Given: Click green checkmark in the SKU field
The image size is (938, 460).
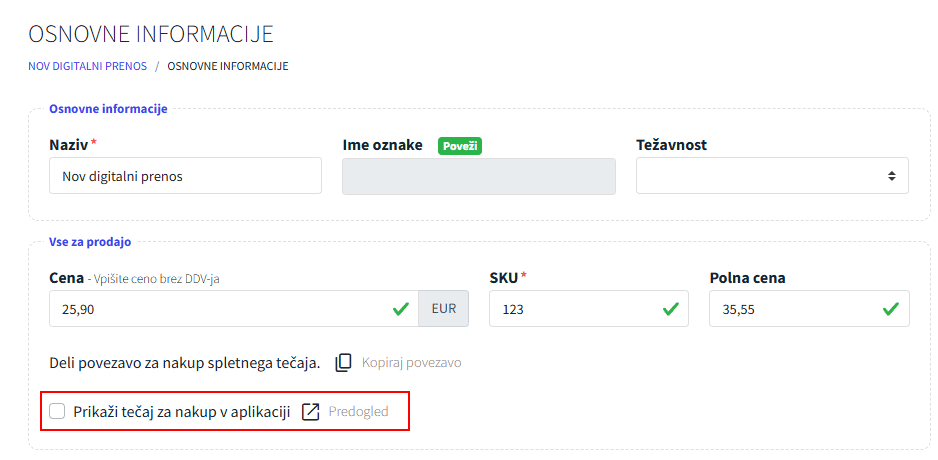Looking at the screenshot, I should (671, 309).
